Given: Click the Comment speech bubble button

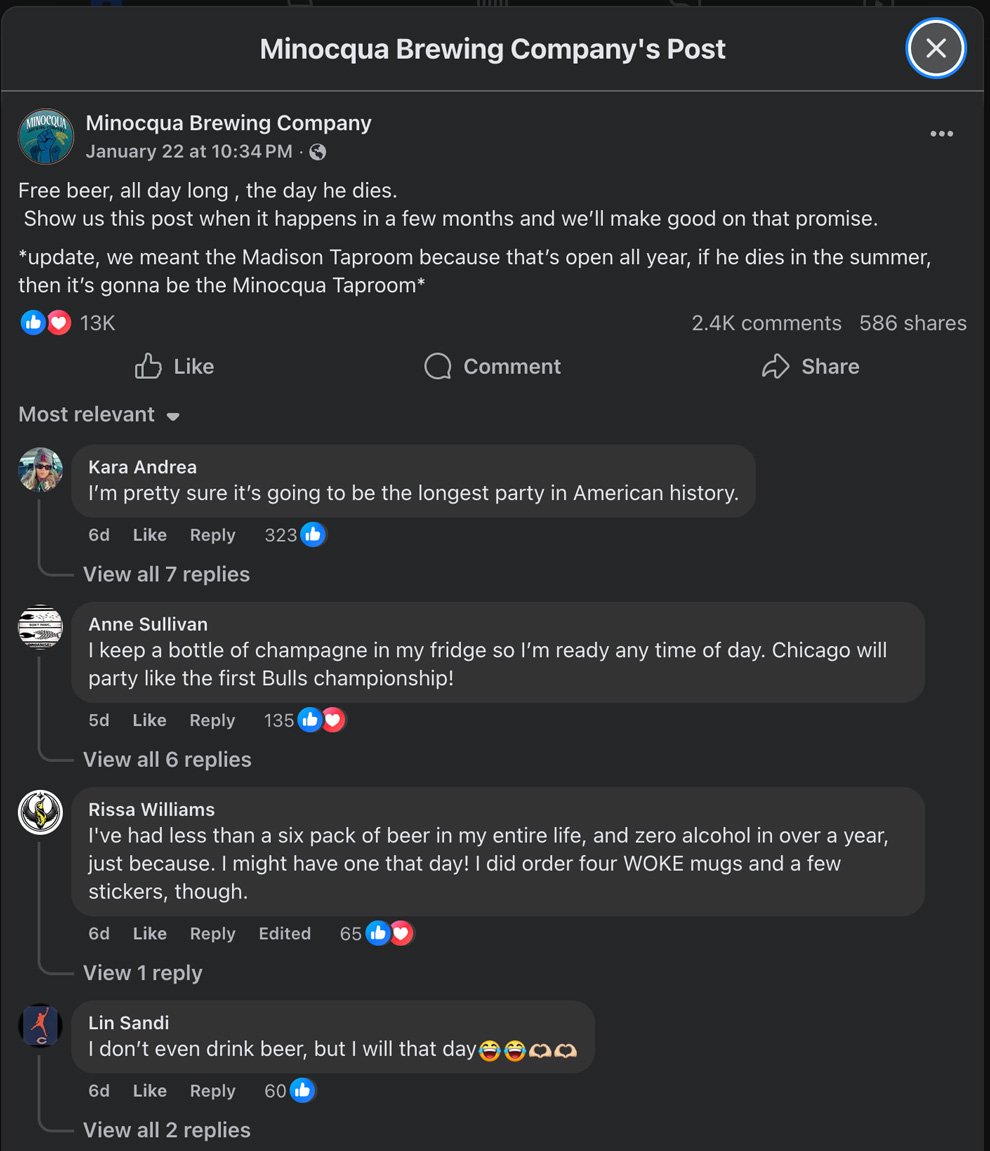Looking at the screenshot, I should click(x=492, y=367).
